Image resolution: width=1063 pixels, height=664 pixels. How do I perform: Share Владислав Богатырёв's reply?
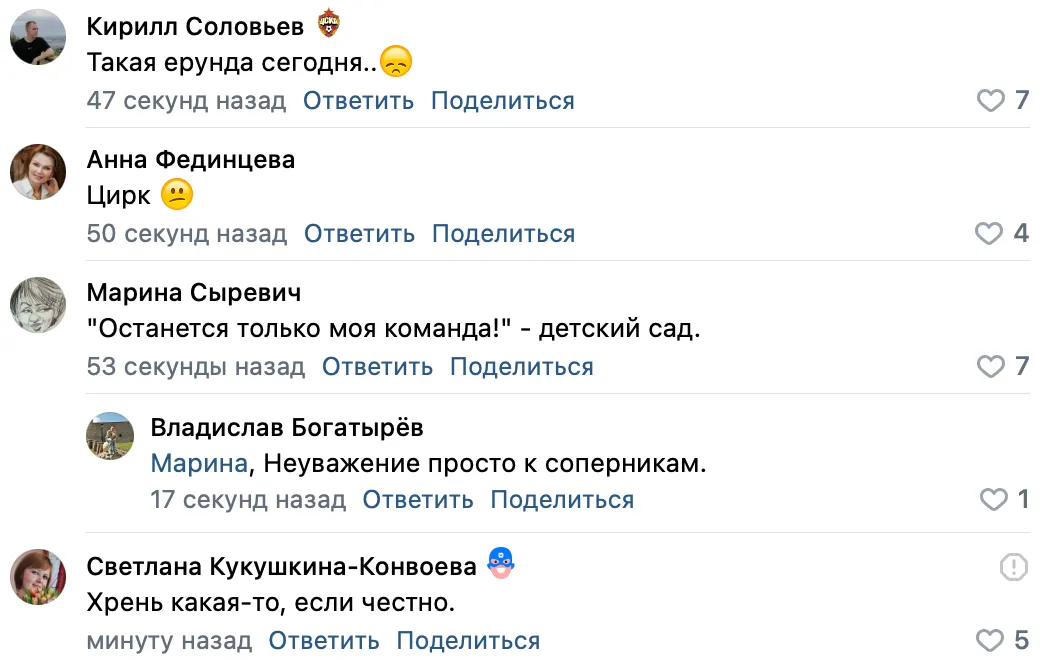562,500
